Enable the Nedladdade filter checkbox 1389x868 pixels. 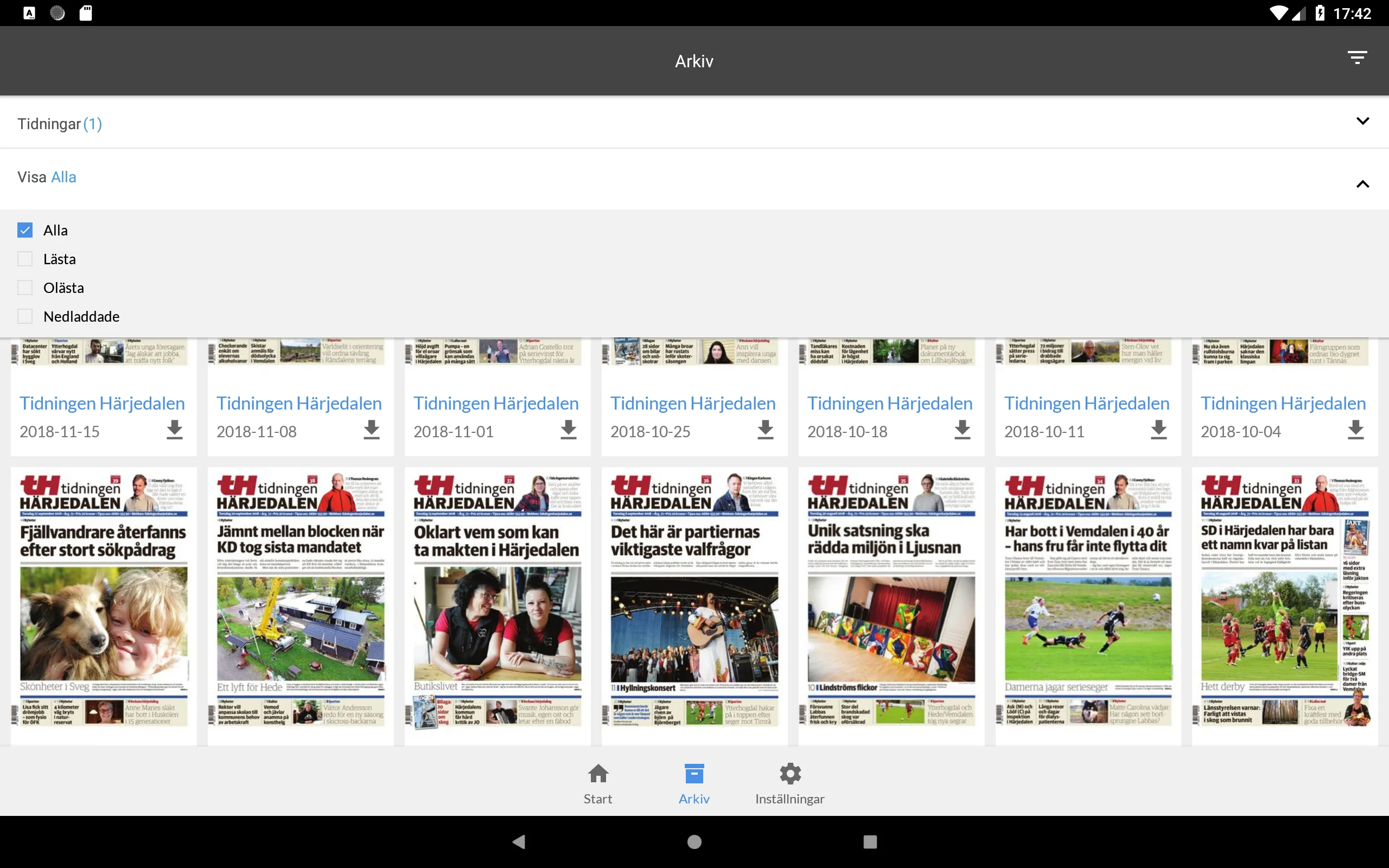click(24, 316)
